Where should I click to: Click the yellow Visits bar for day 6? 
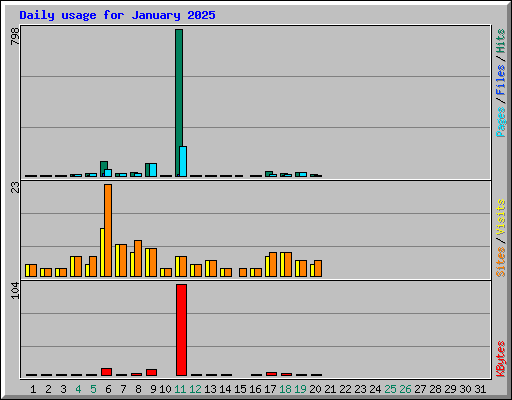coord(102,252)
